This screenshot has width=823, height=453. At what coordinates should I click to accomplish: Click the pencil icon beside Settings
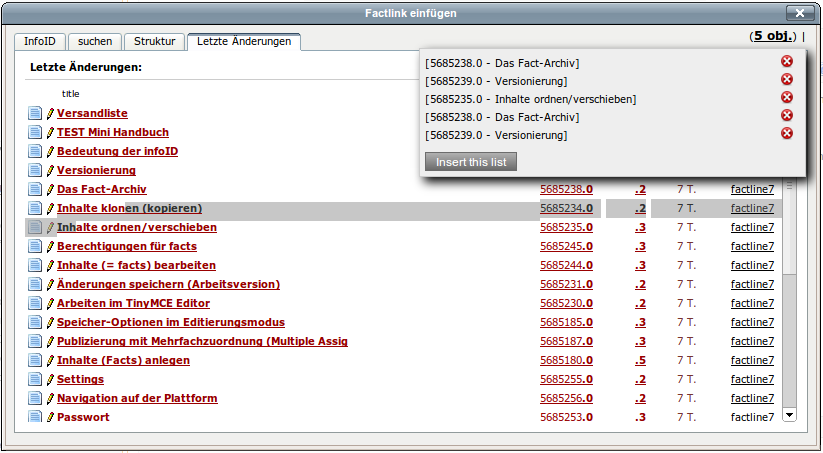[50, 379]
